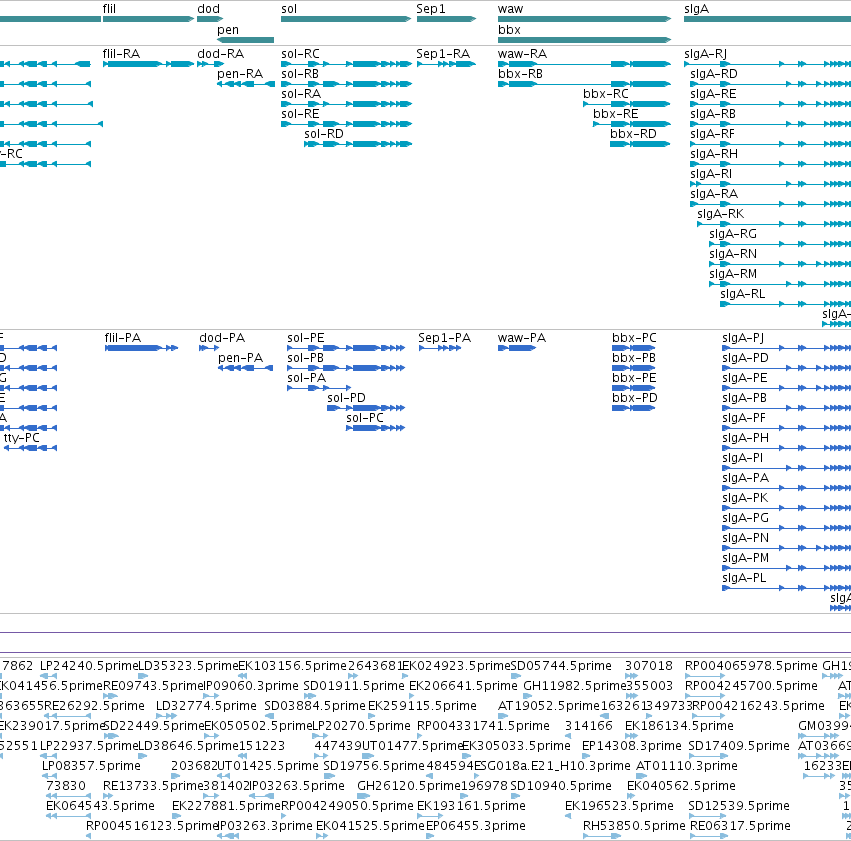This screenshot has height=841, width=851.
Task: Select transcript waw-RA
Action: click(x=585, y=64)
